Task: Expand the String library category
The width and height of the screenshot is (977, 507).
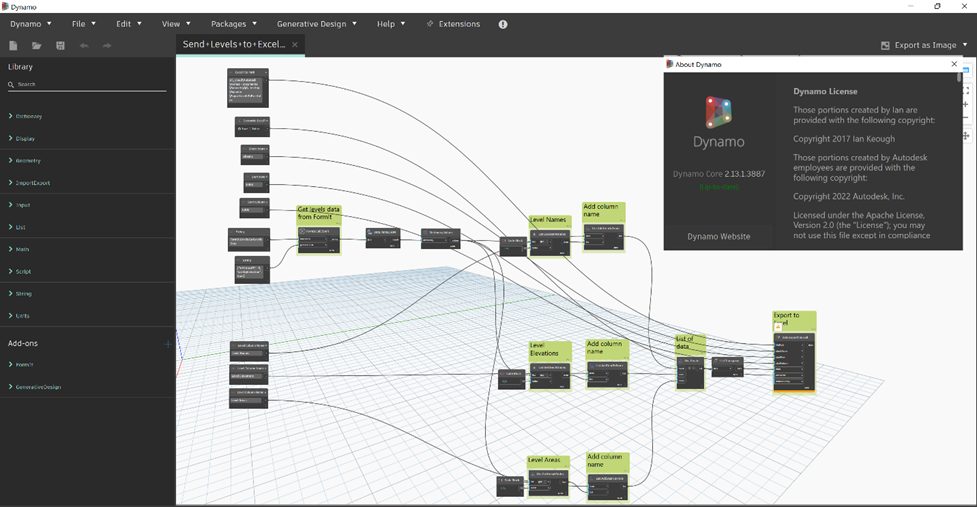Action: tap(24, 294)
